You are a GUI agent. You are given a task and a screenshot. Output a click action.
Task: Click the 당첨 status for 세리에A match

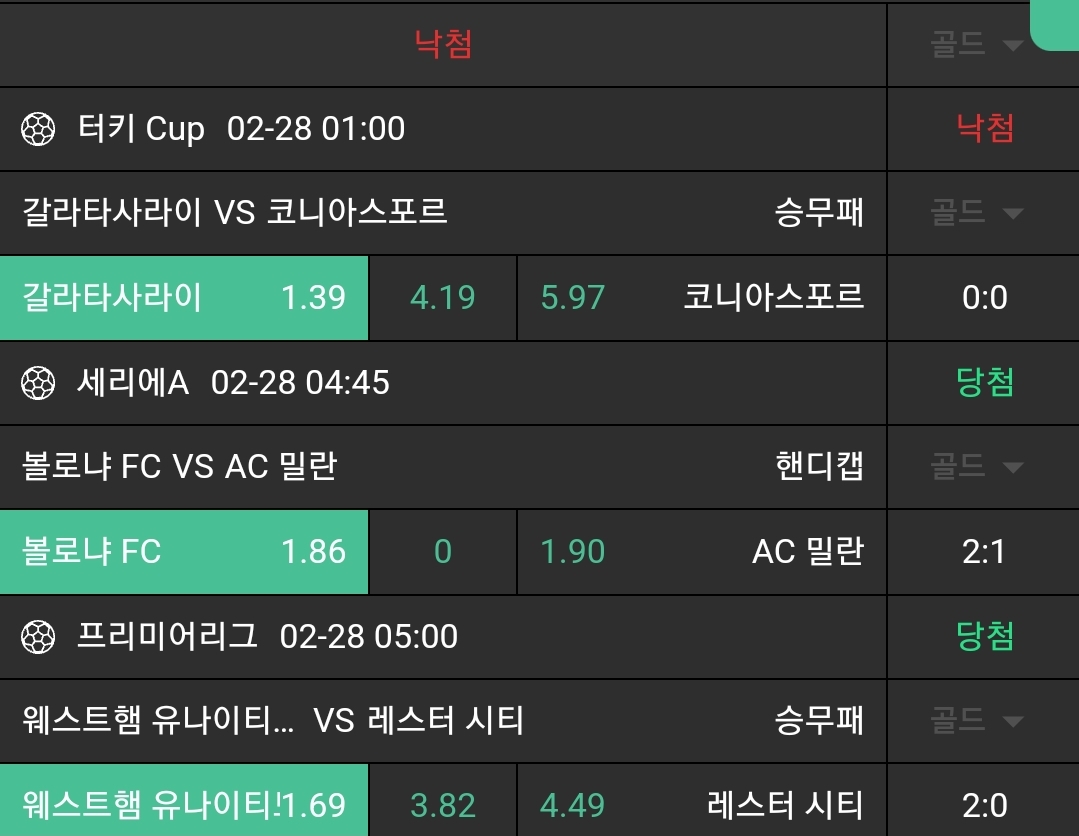point(985,382)
